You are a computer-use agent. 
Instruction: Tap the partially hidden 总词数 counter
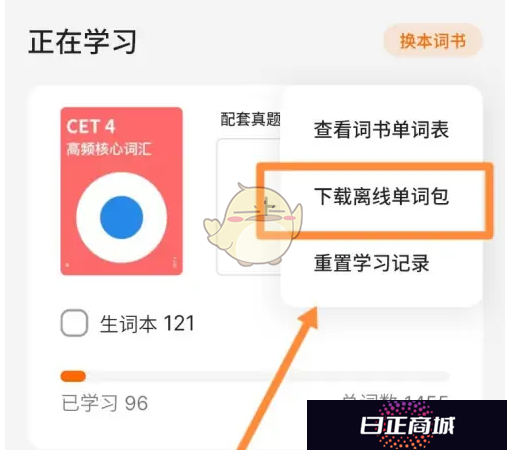pyautogui.click(x=395, y=397)
